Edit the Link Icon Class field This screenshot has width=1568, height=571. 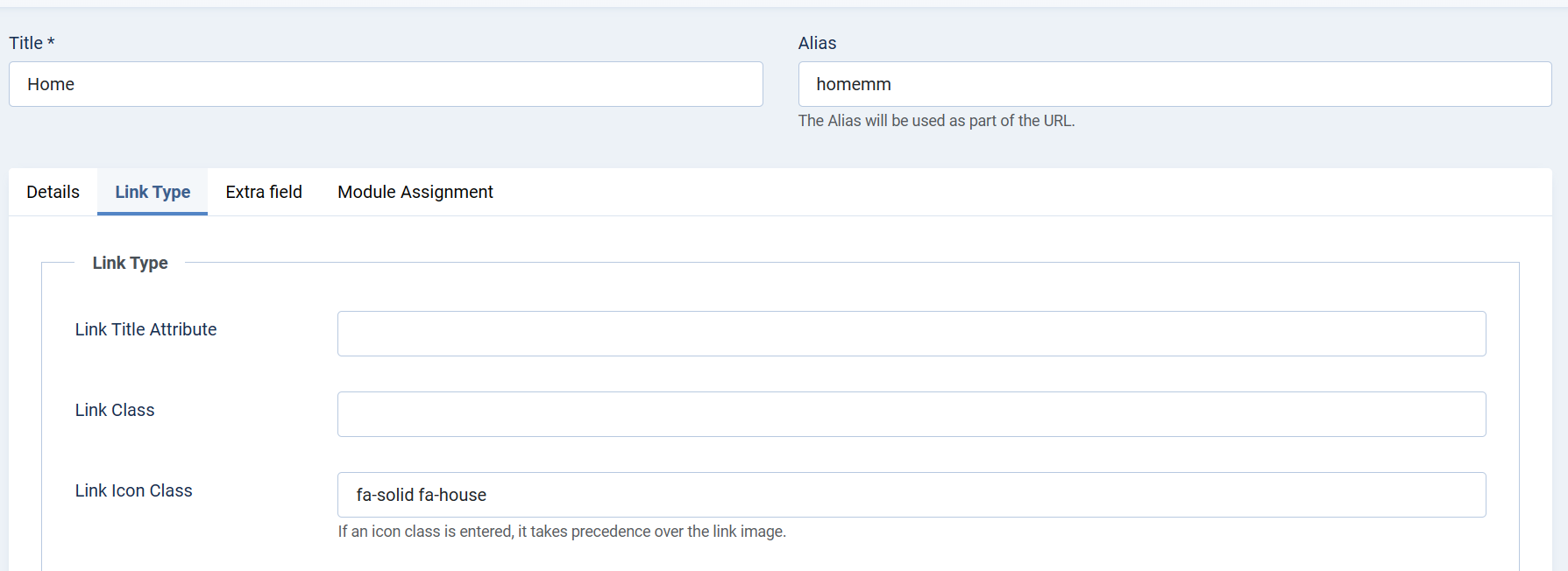[912, 495]
